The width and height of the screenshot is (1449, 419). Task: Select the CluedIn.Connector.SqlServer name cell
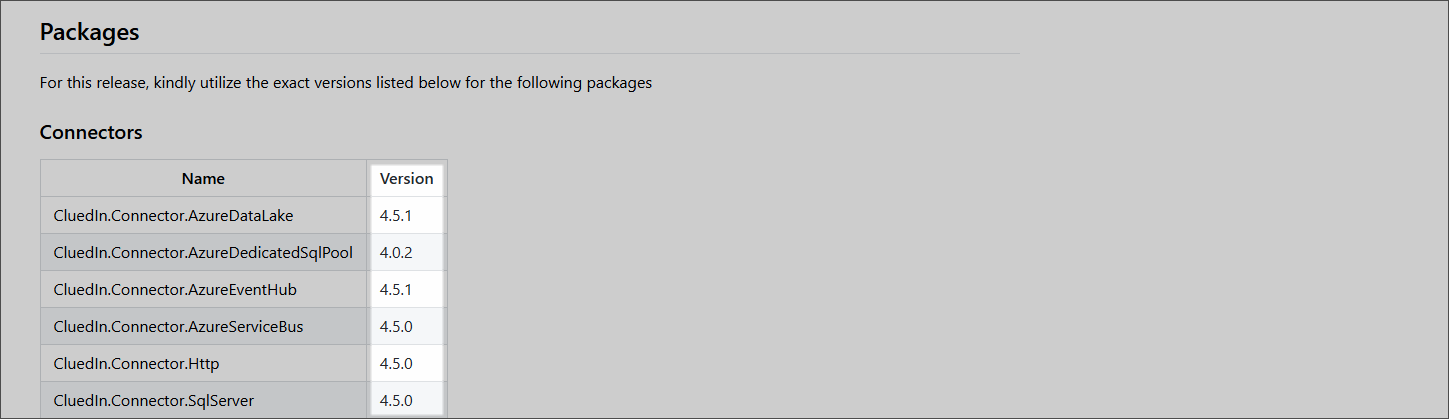tap(153, 401)
